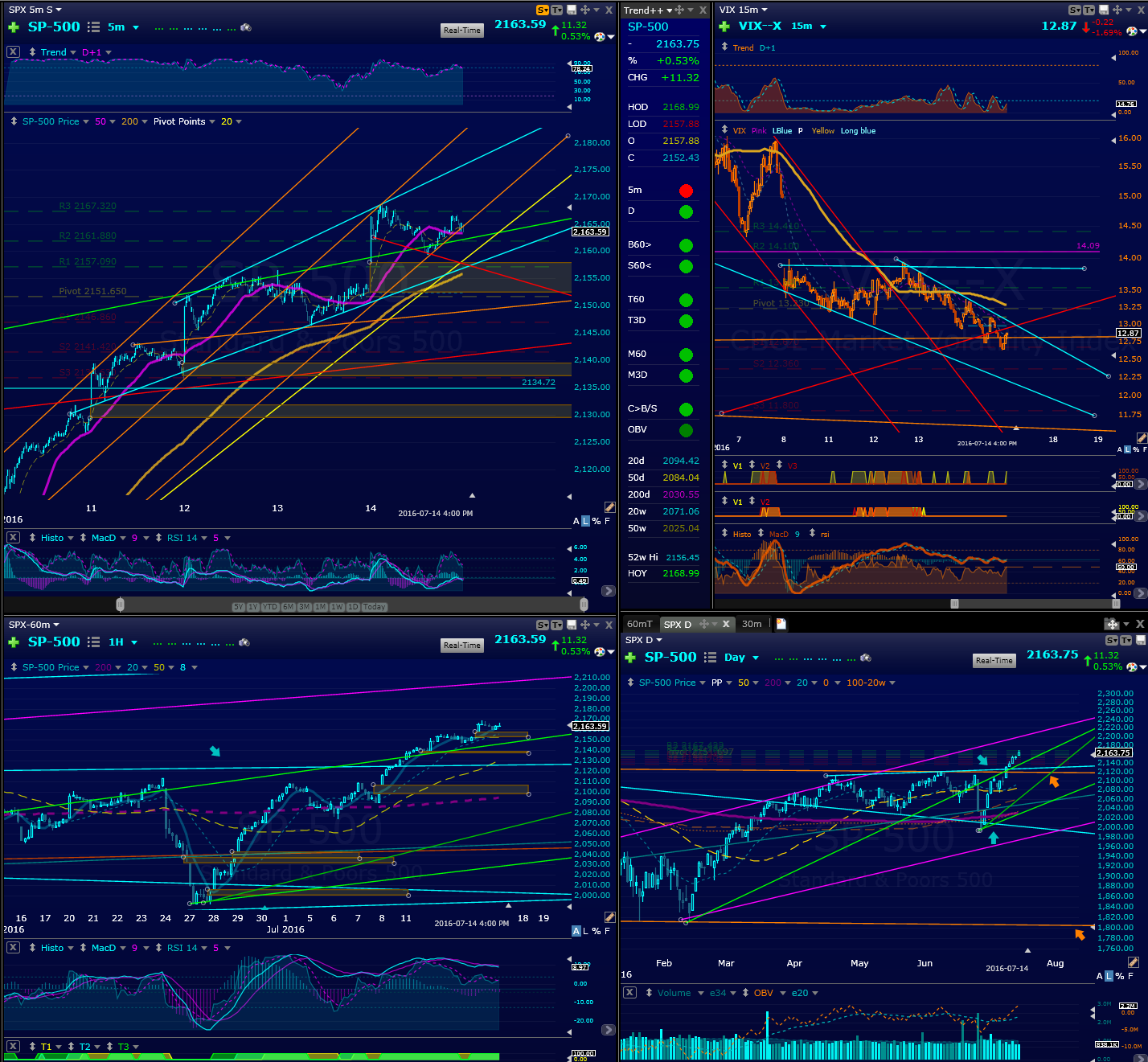Click the Real-Time button in SPX-60m panel
This screenshot has height=1062, width=1148.
click(x=462, y=646)
